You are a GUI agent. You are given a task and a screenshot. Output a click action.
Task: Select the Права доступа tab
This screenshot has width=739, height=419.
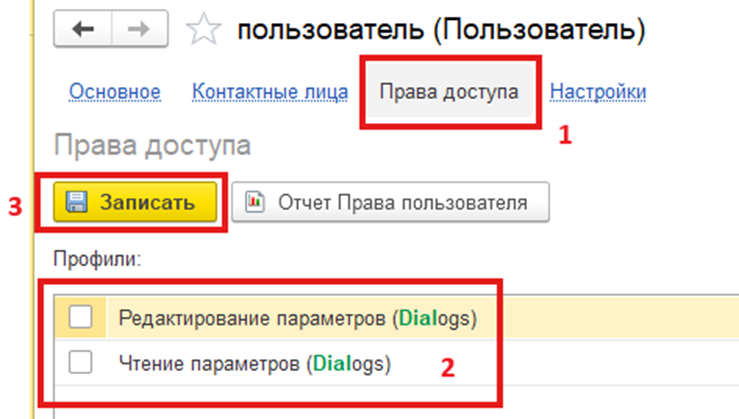(x=449, y=92)
